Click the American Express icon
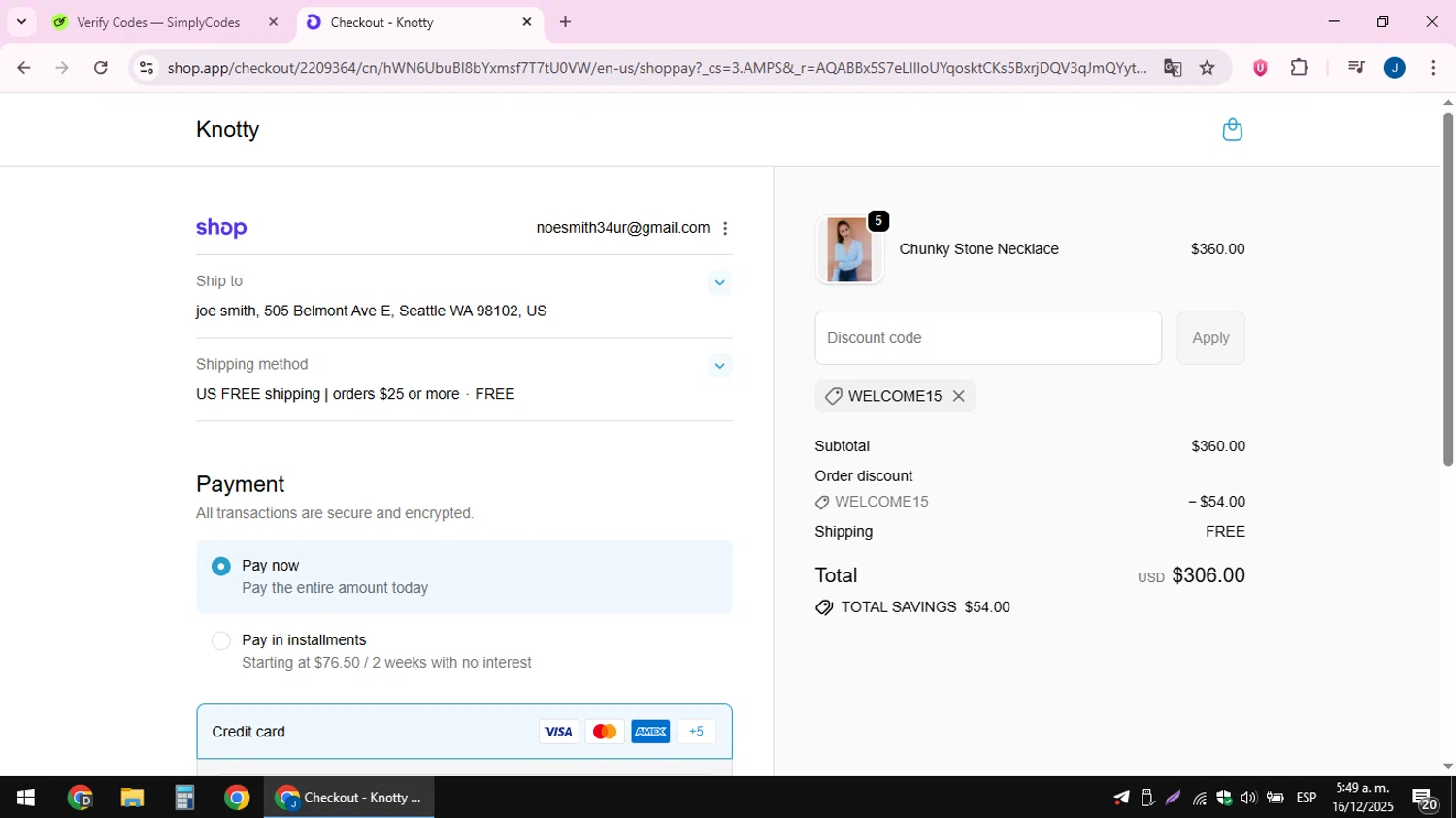The height and width of the screenshot is (818, 1456). coord(650,732)
